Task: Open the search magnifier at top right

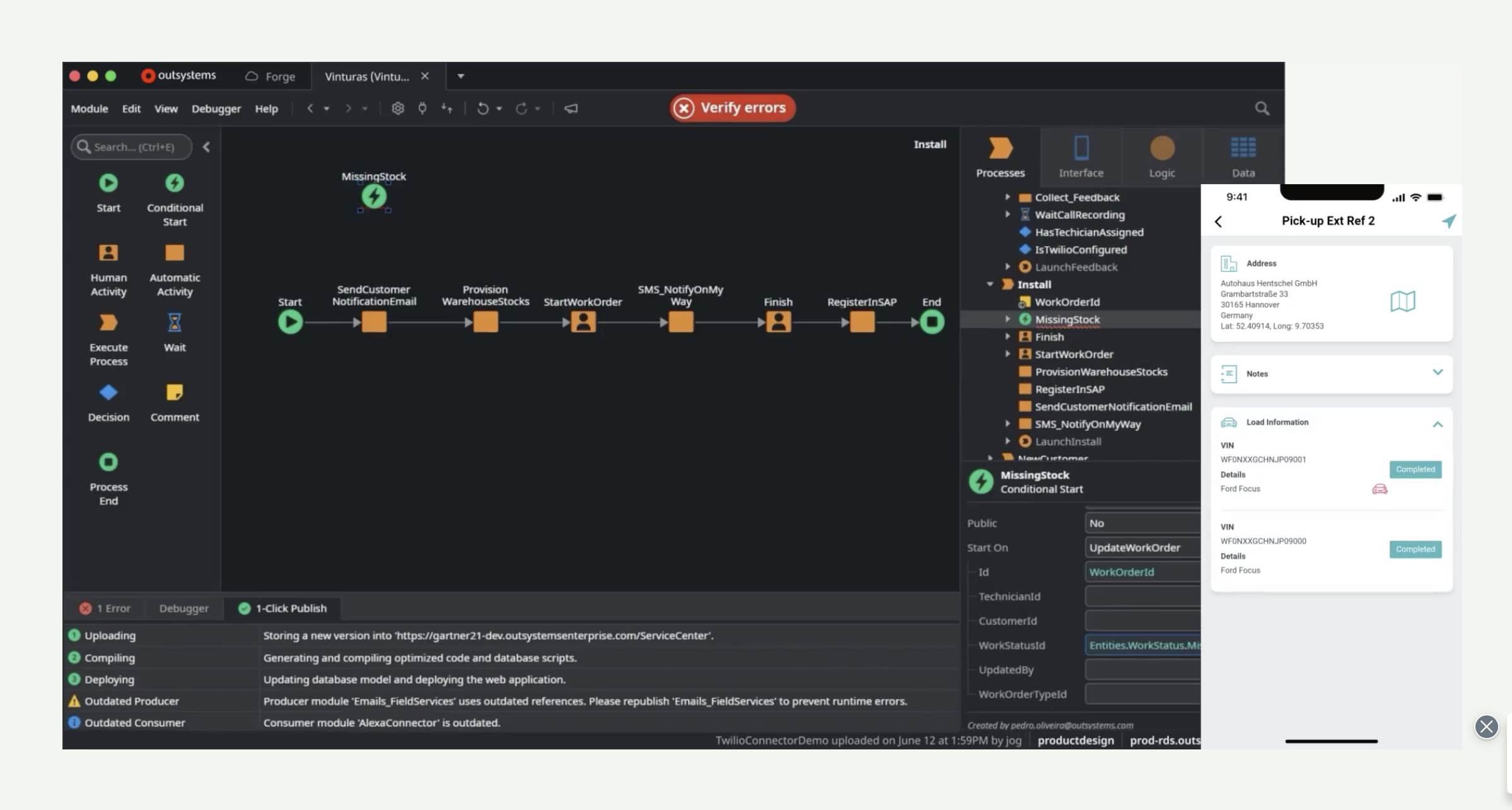Action: (x=1262, y=109)
